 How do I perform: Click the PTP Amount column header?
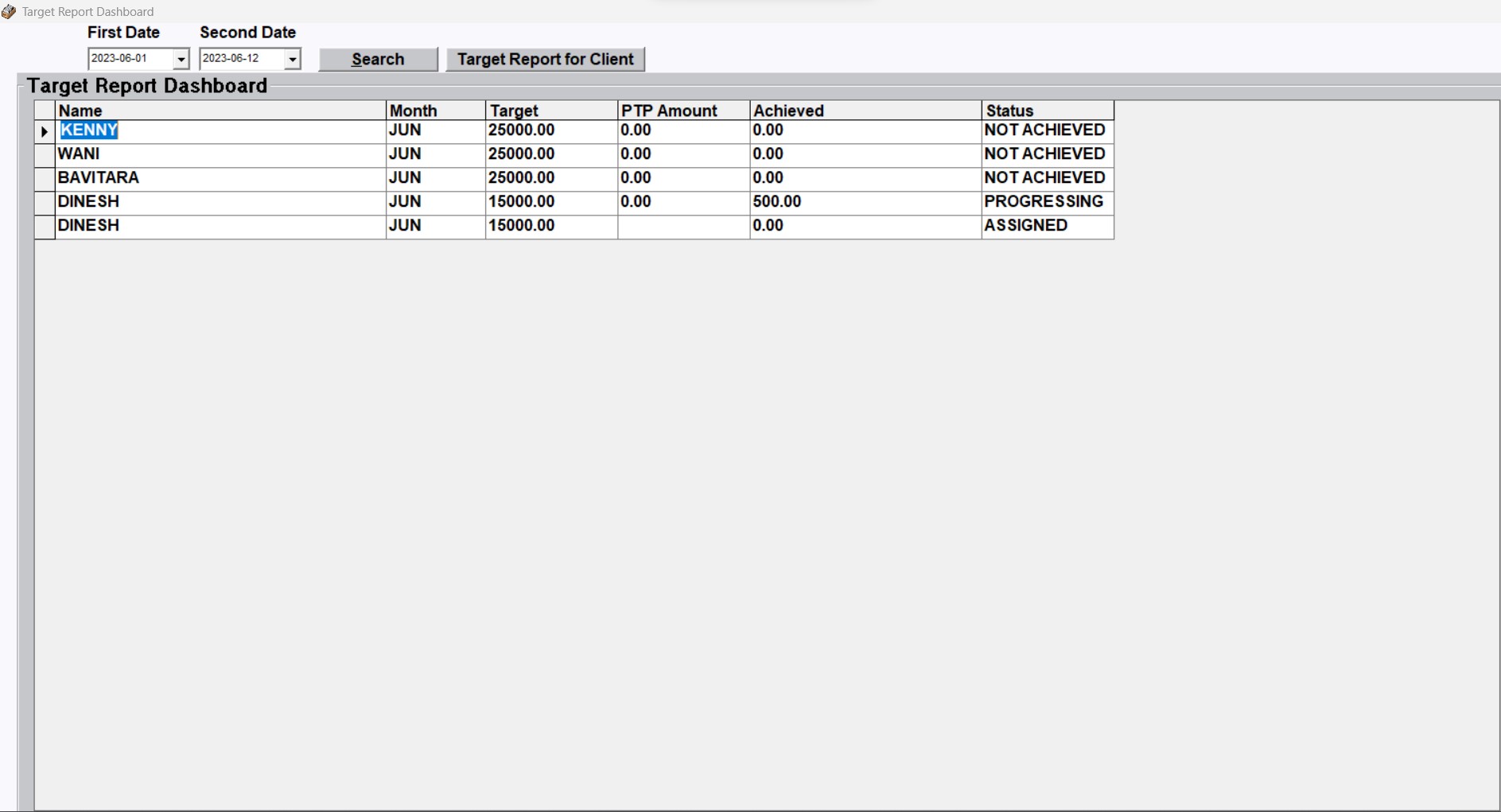[x=683, y=111]
